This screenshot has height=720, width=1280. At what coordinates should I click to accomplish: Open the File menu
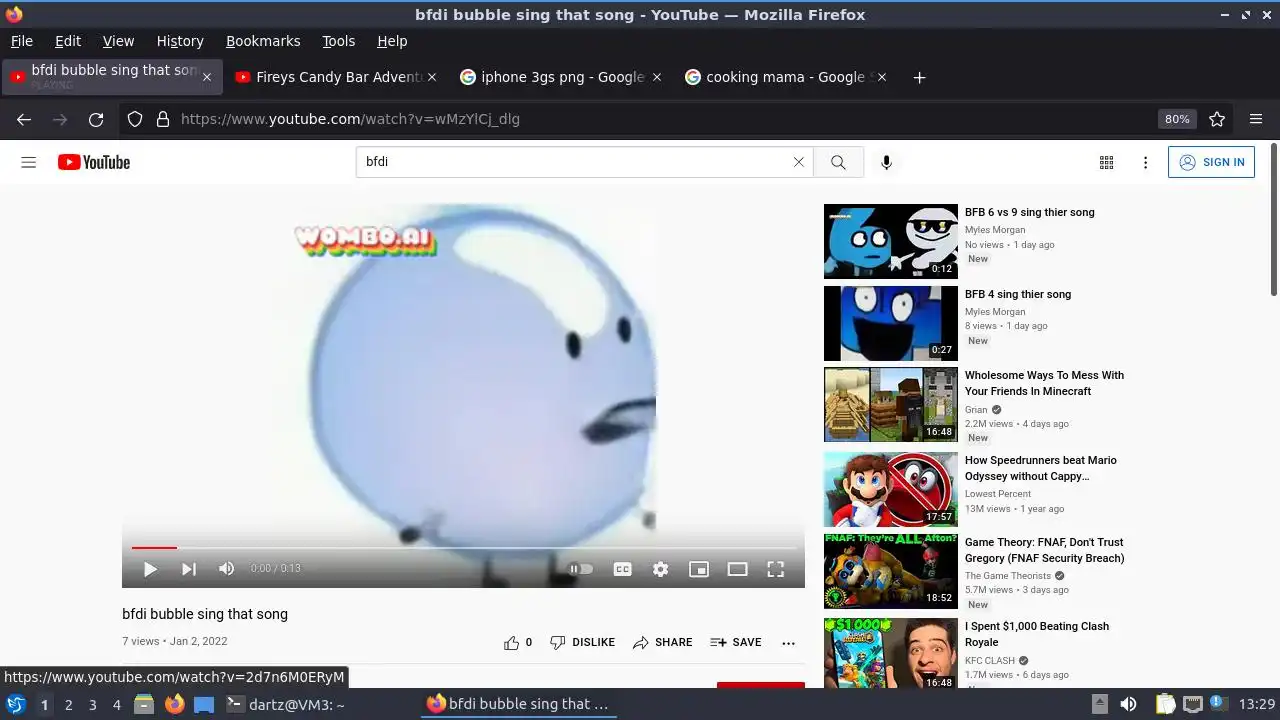tap(22, 41)
